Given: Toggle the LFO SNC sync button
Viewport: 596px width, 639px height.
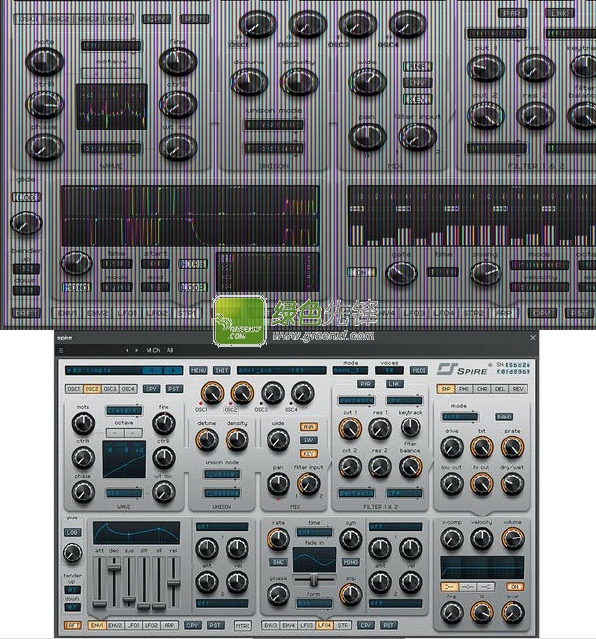Looking at the screenshot, I should [278, 562].
